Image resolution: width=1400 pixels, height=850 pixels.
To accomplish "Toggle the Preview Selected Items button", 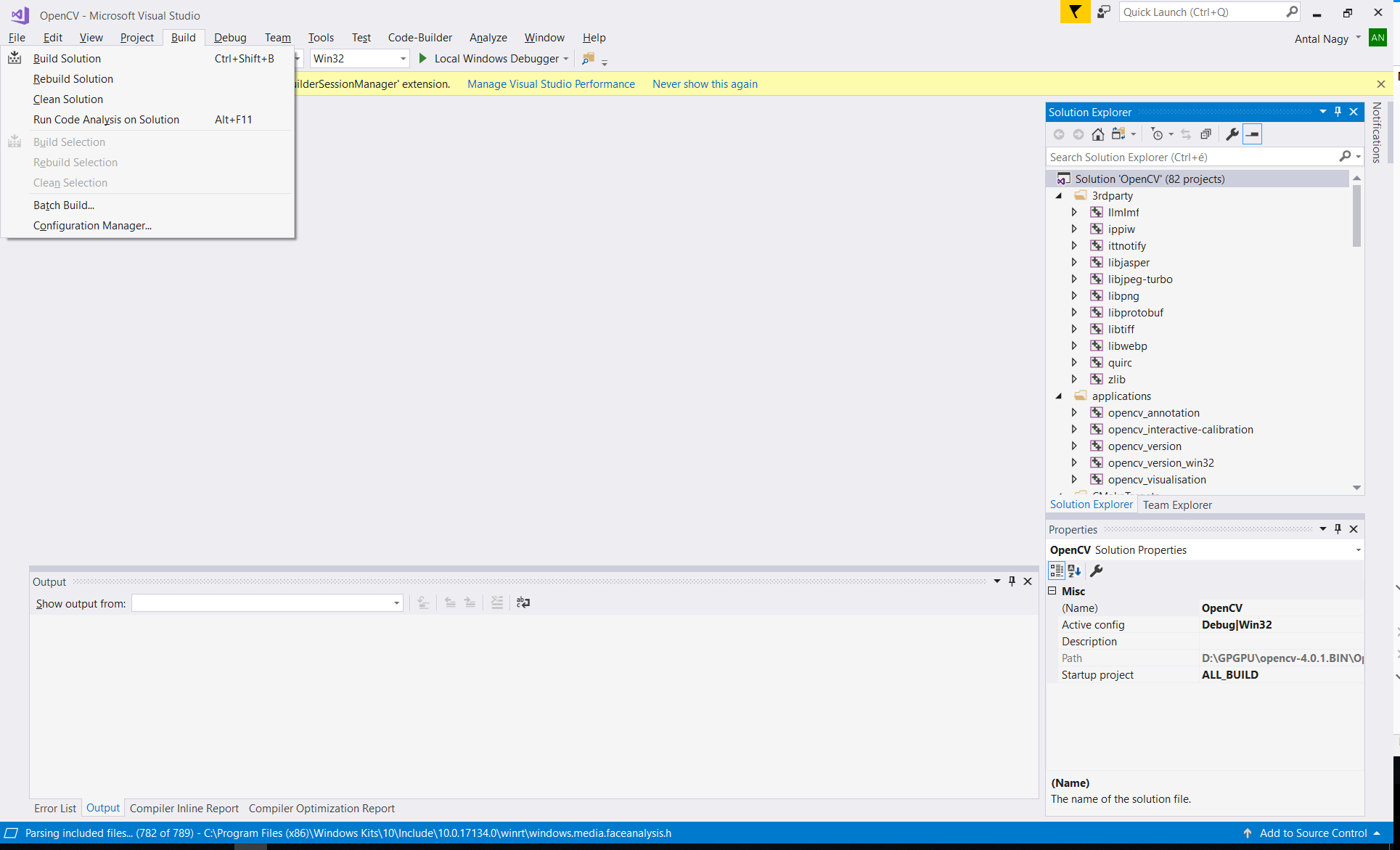I will pos(1253,134).
